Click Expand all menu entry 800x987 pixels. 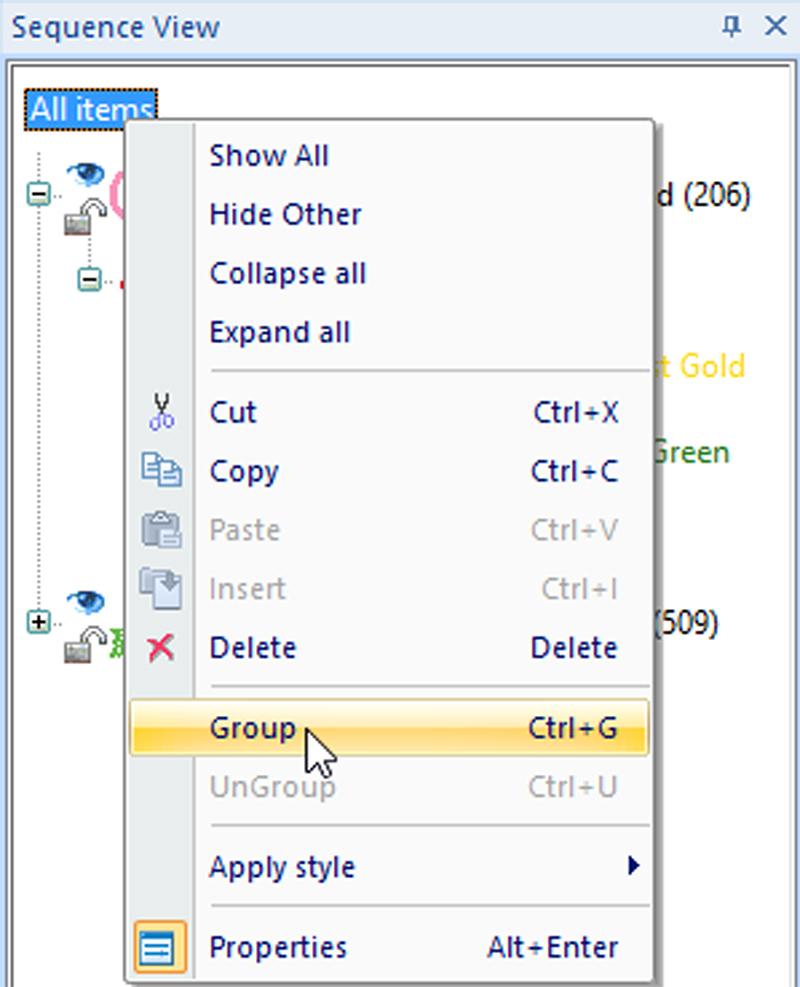point(279,332)
